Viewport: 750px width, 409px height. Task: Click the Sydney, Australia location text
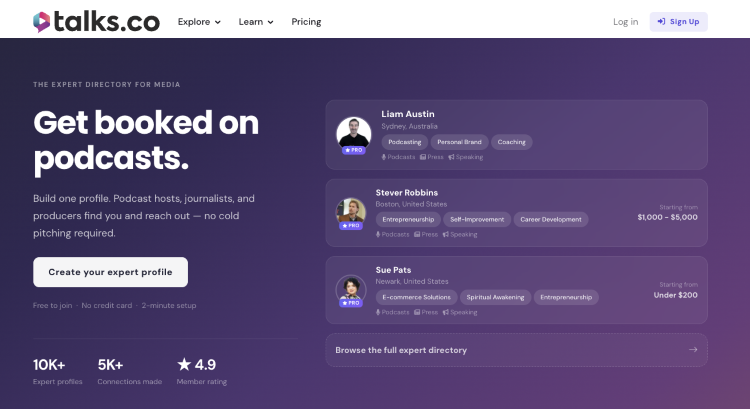[409, 126]
